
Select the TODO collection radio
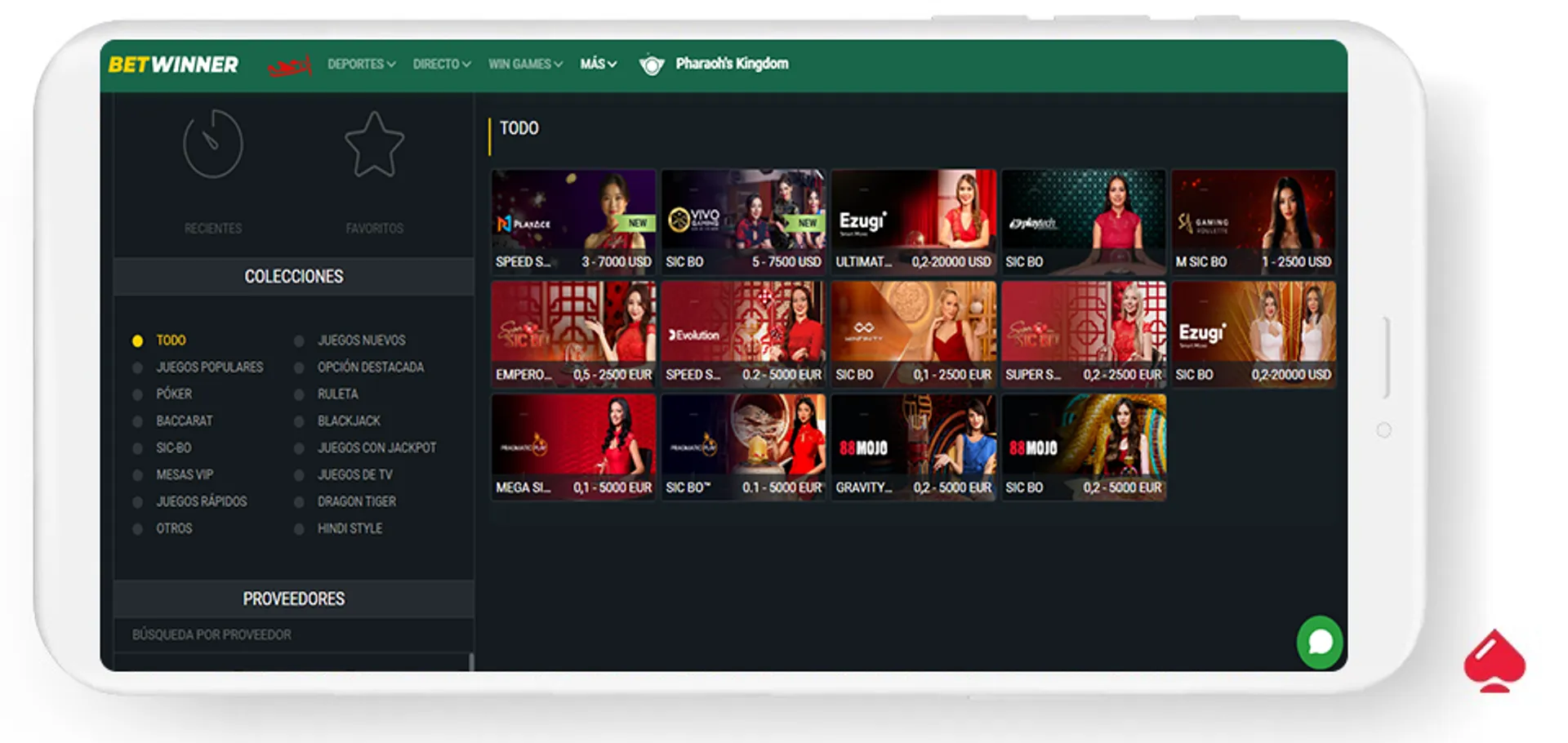click(x=138, y=340)
